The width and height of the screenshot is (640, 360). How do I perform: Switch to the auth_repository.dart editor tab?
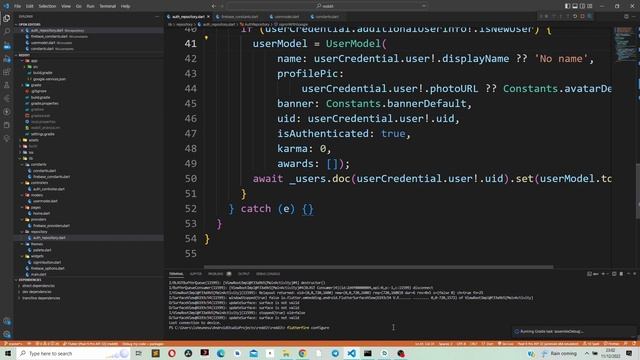(x=188, y=17)
